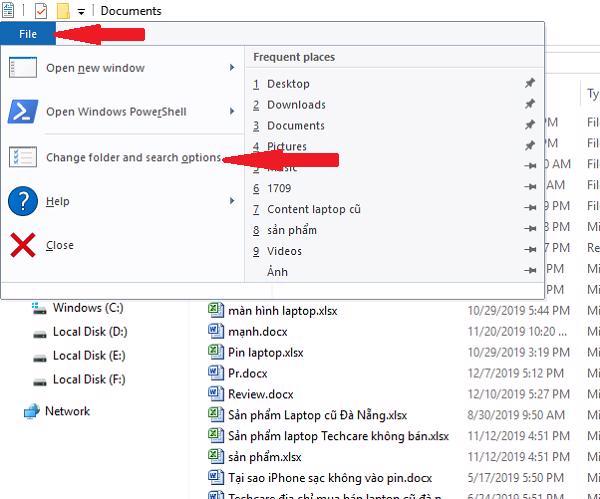
Task: Select Close in the File menu
Action: click(122, 245)
